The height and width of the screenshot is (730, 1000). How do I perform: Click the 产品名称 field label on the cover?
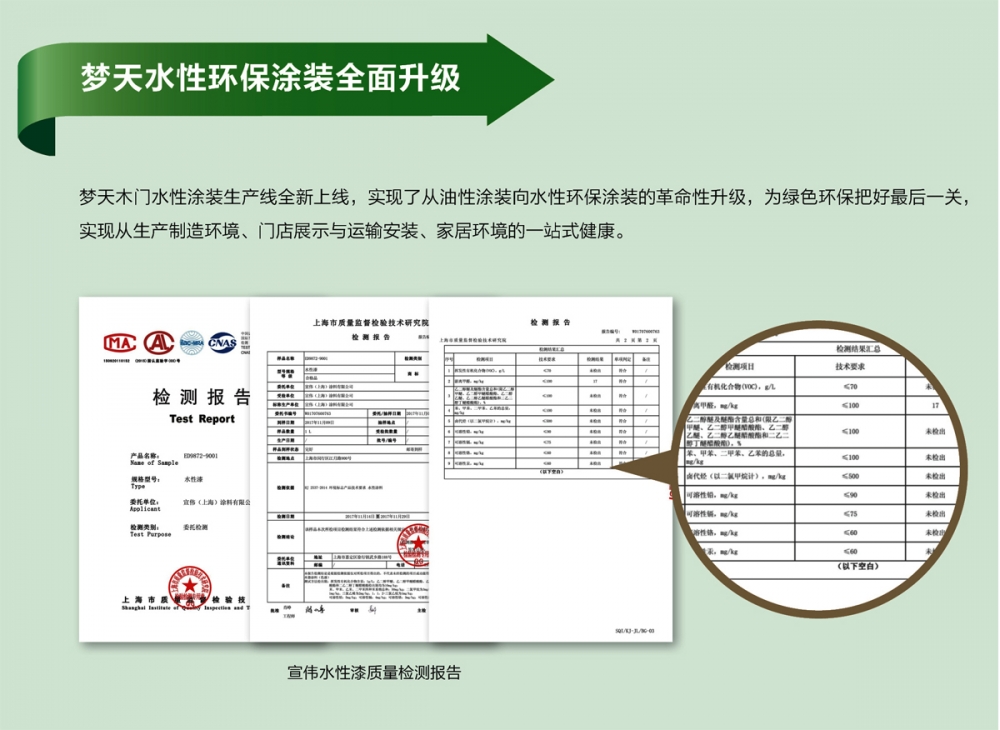(x=145, y=456)
